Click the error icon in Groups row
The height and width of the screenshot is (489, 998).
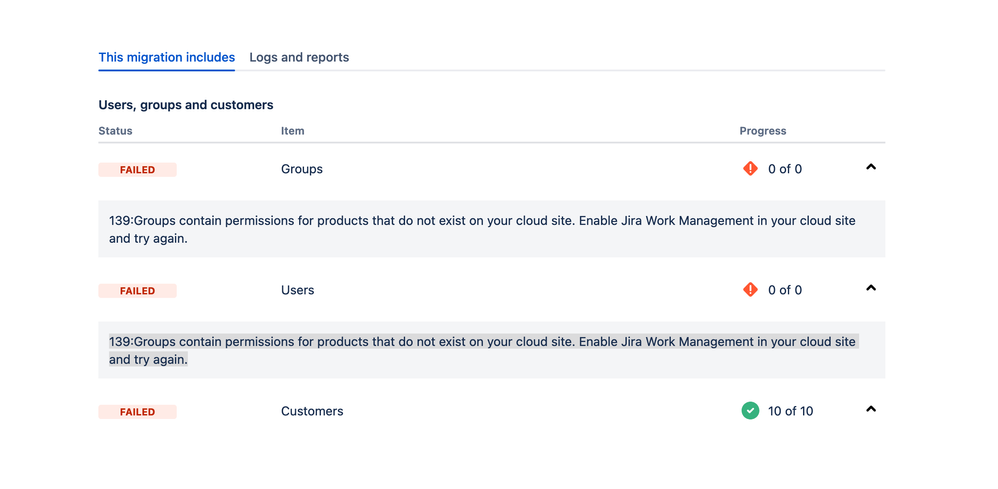point(750,169)
